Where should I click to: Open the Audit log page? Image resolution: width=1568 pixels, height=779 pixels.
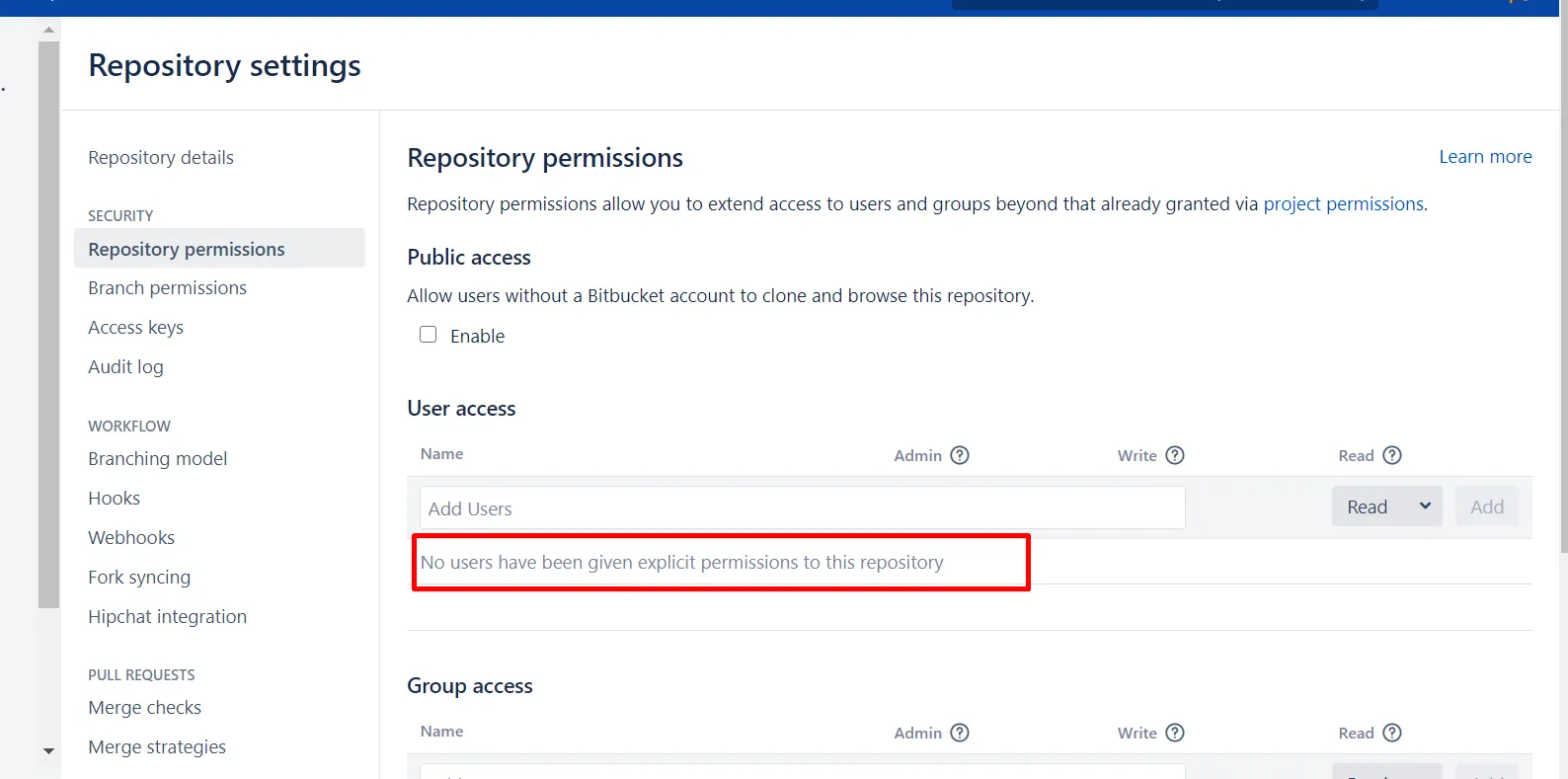pyautogui.click(x=125, y=367)
